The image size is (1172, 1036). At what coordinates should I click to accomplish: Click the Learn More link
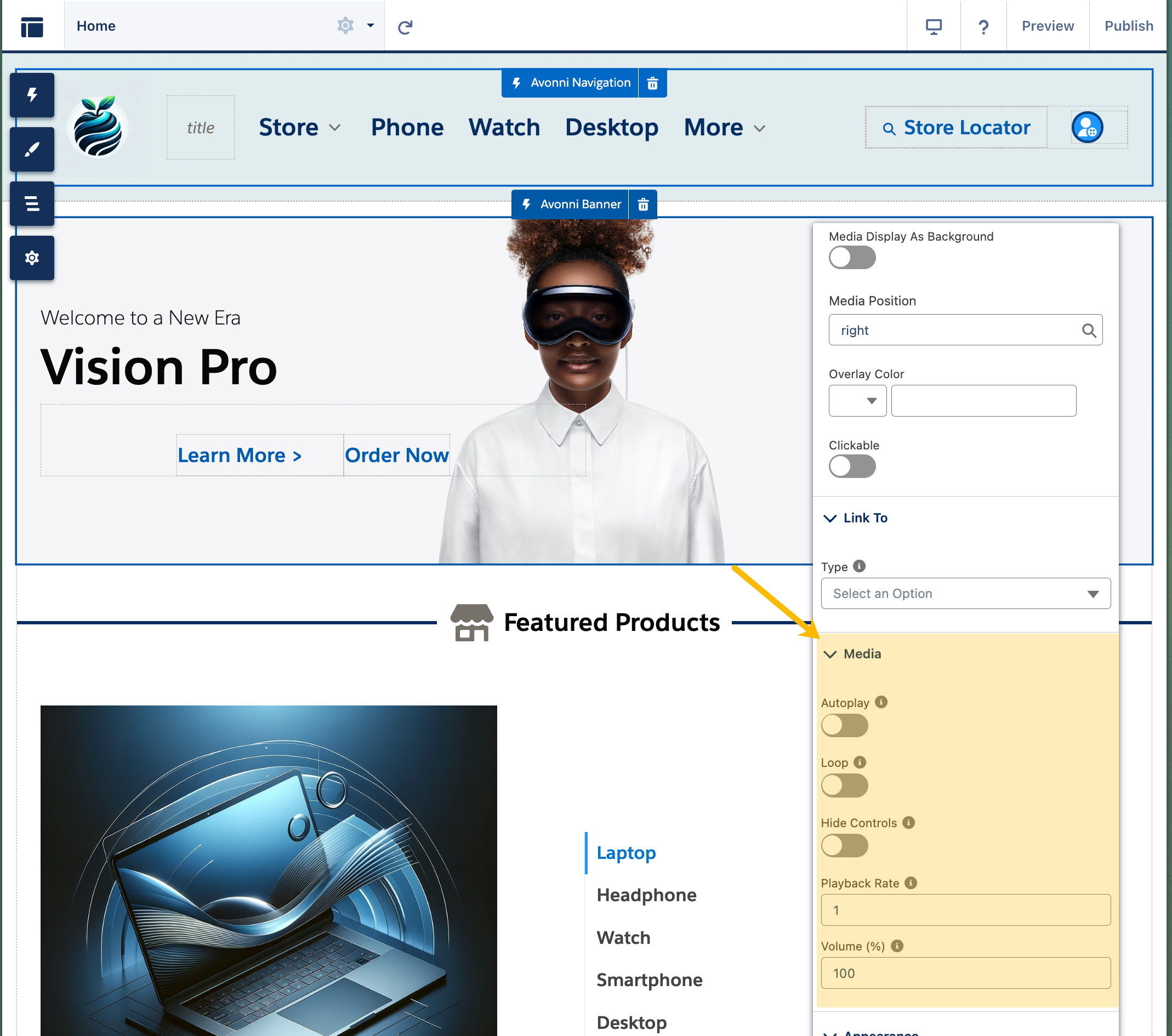coord(239,455)
